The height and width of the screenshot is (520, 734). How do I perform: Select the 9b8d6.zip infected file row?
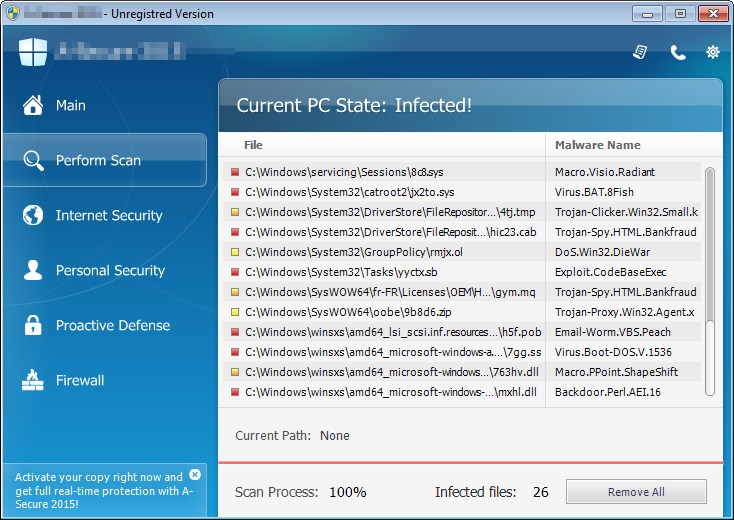click(380, 312)
